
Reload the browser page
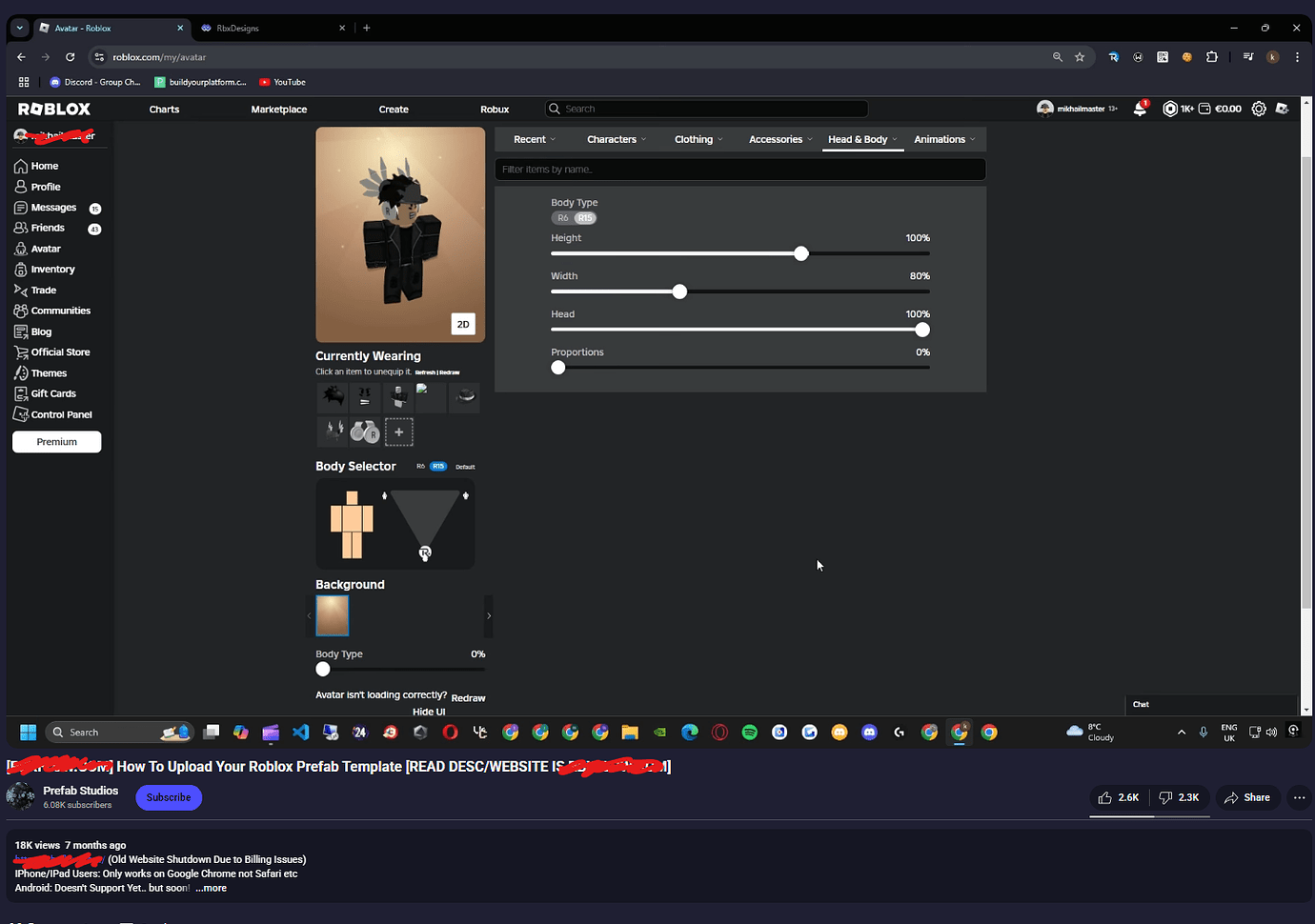[70, 57]
